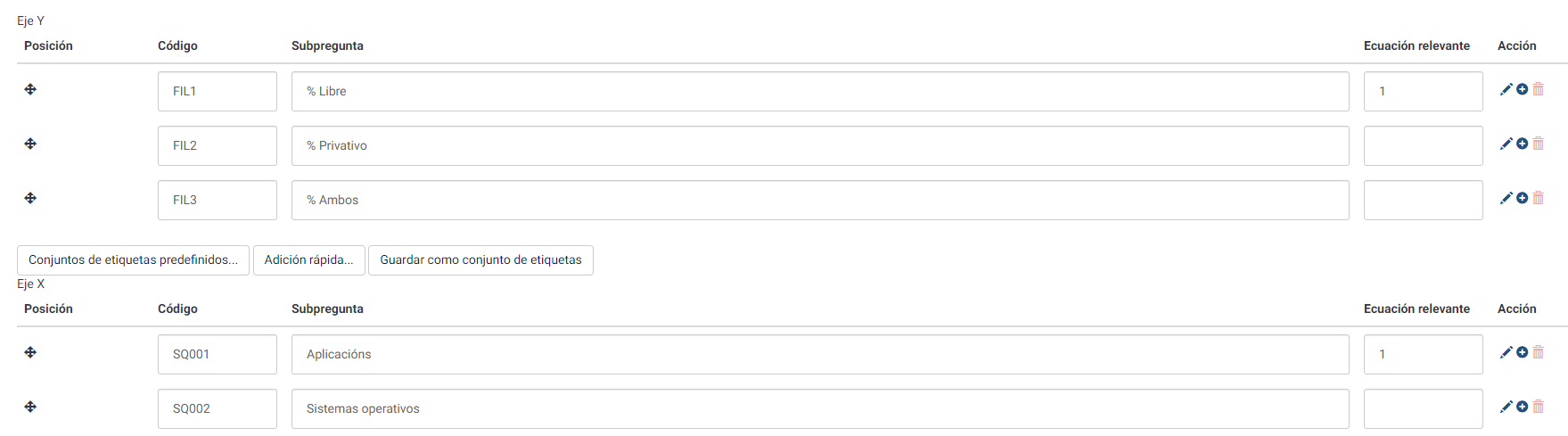1568x436 pixels.
Task: Click relevance equation field for Sistemas operativos
Action: click(x=1423, y=409)
